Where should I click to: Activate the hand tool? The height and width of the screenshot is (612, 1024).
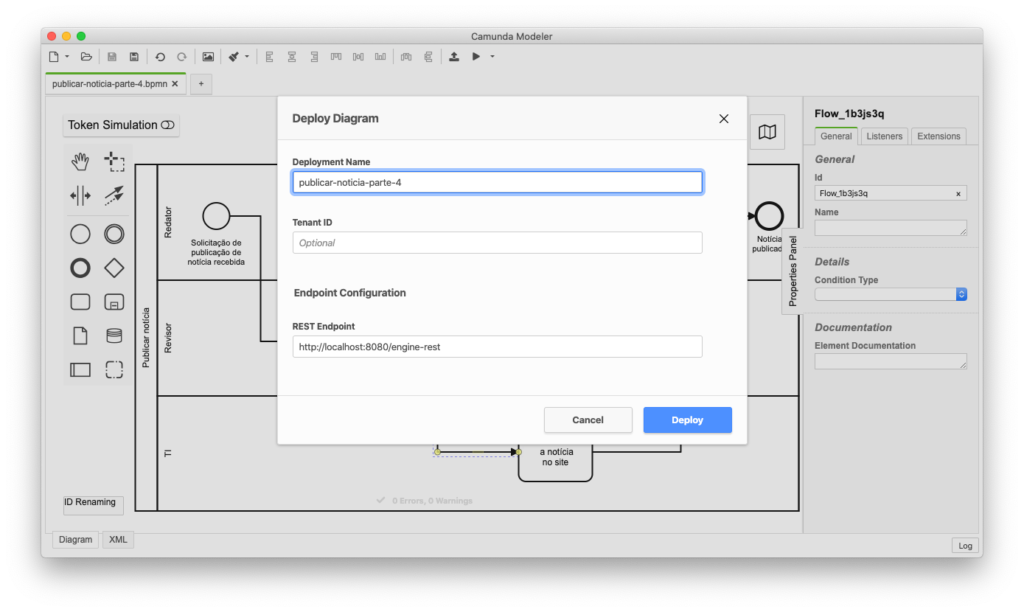pyautogui.click(x=80, y=161)
